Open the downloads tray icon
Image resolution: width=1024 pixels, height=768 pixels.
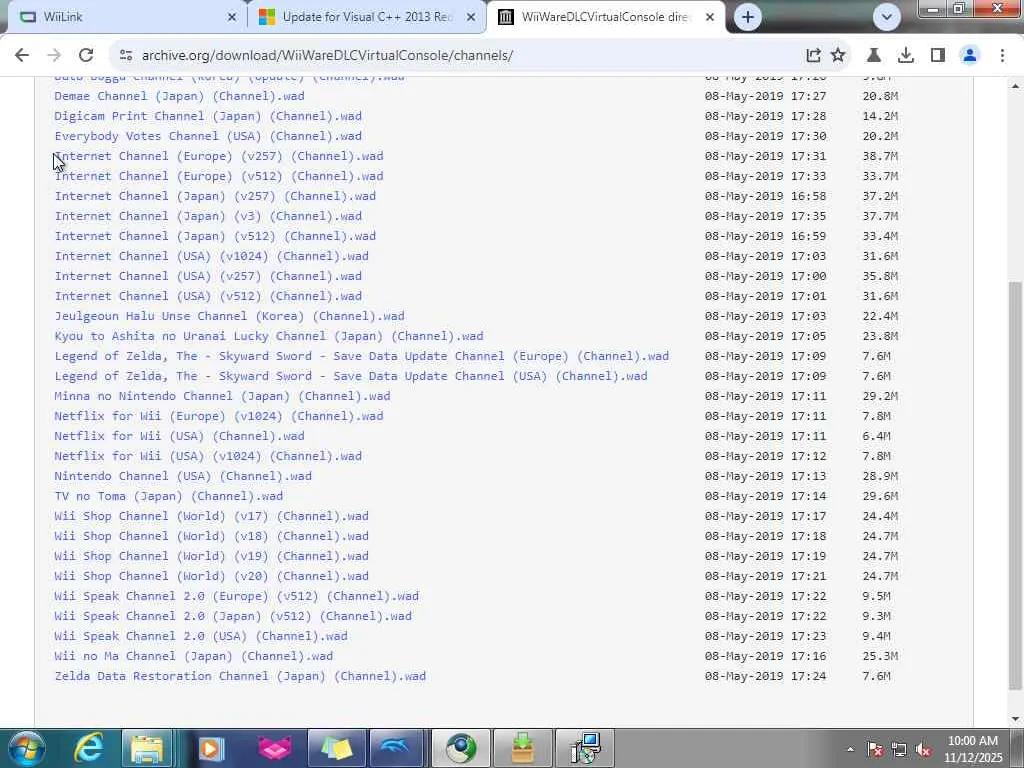tap(906, 56)
